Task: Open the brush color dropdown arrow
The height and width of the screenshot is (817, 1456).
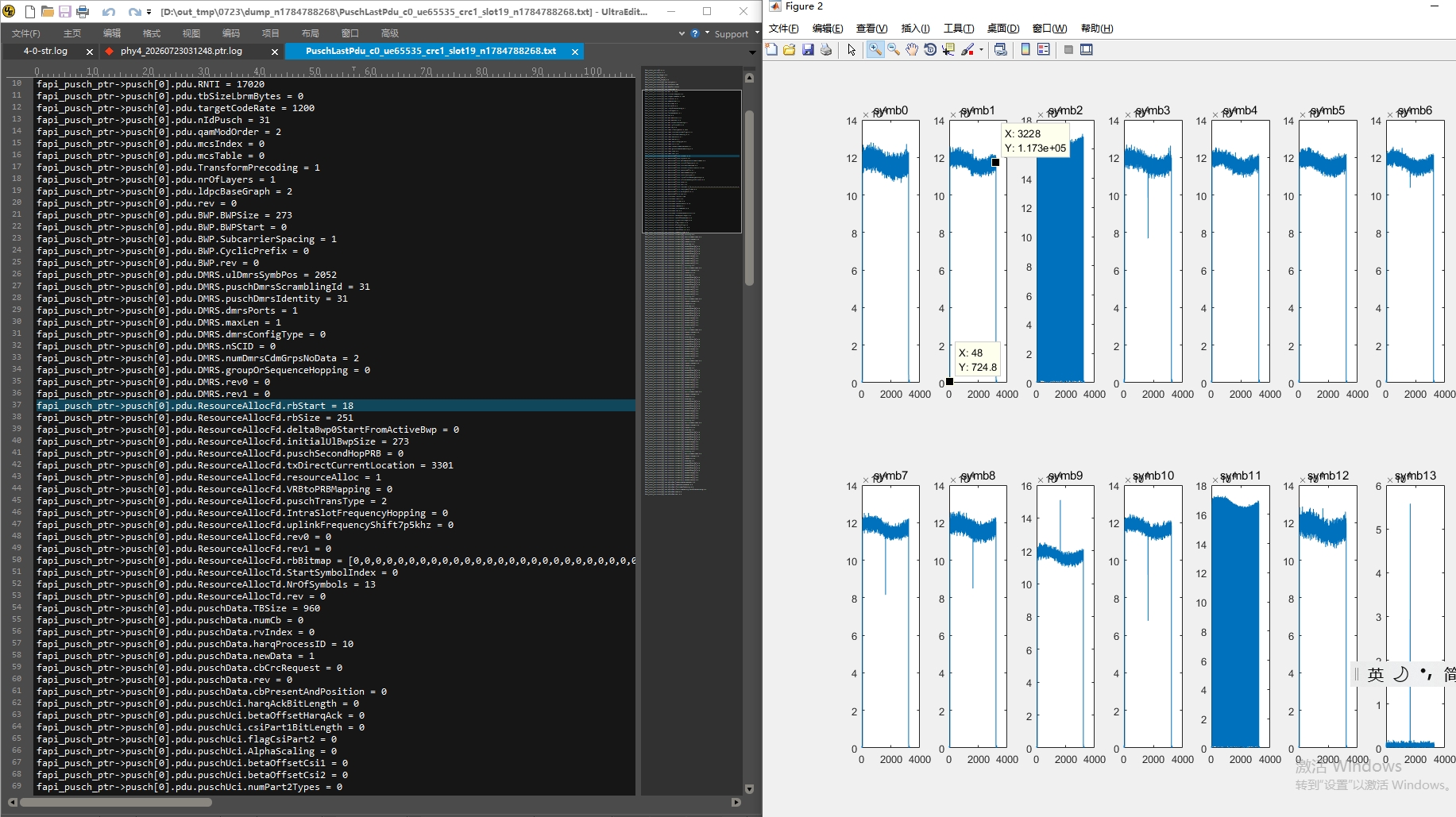Action: point(981,50)
